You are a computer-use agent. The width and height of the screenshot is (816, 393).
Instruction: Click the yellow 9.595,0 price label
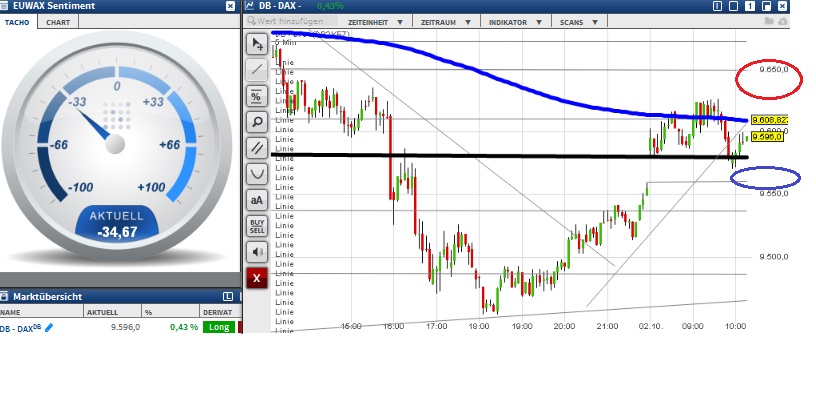(x=768, y=137)
